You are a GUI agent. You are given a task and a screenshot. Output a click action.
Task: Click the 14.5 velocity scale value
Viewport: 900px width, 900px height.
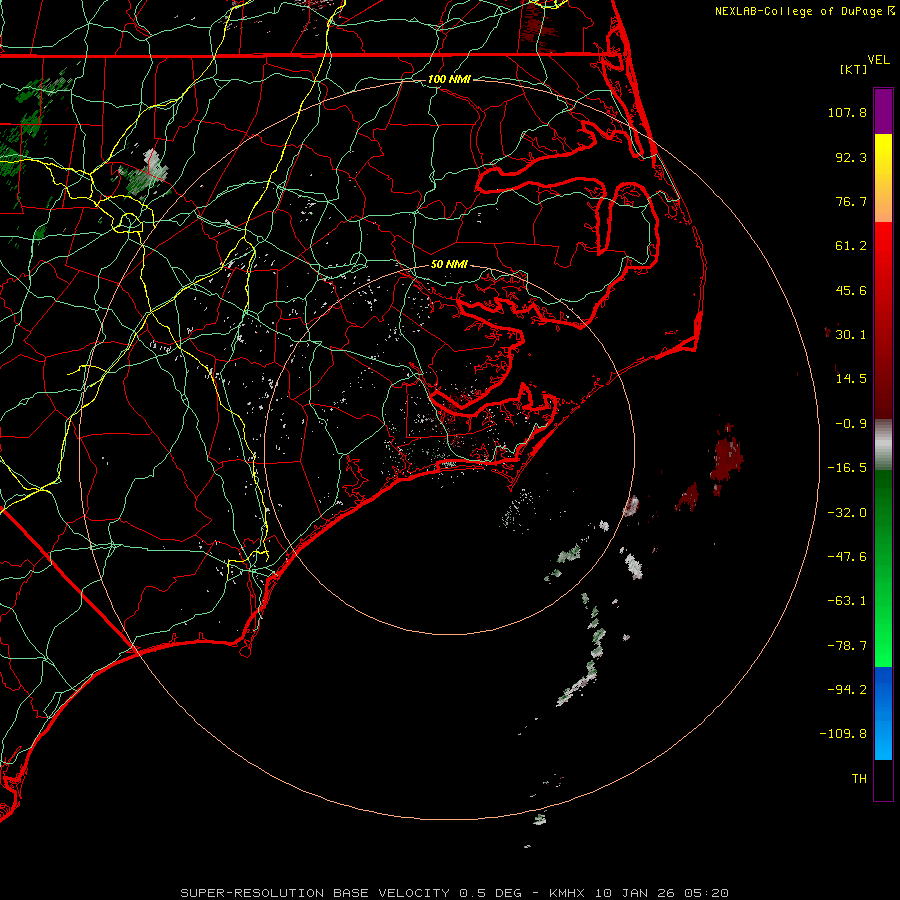[851, 379]
